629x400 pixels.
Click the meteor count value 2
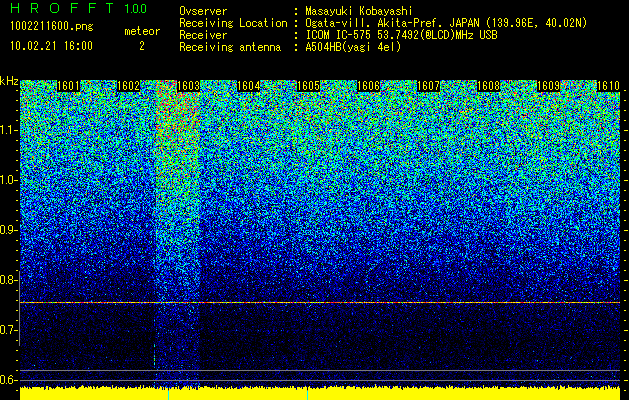pyautogui.click(x=142, y=46)
